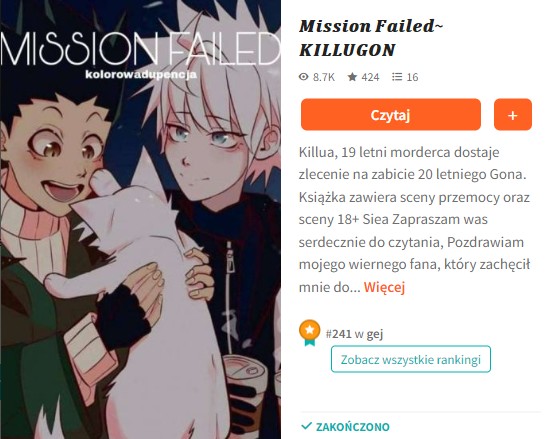Click the gej tag link in ranking
The width and height of the screenshot is (558, 439).
point(375,334)
